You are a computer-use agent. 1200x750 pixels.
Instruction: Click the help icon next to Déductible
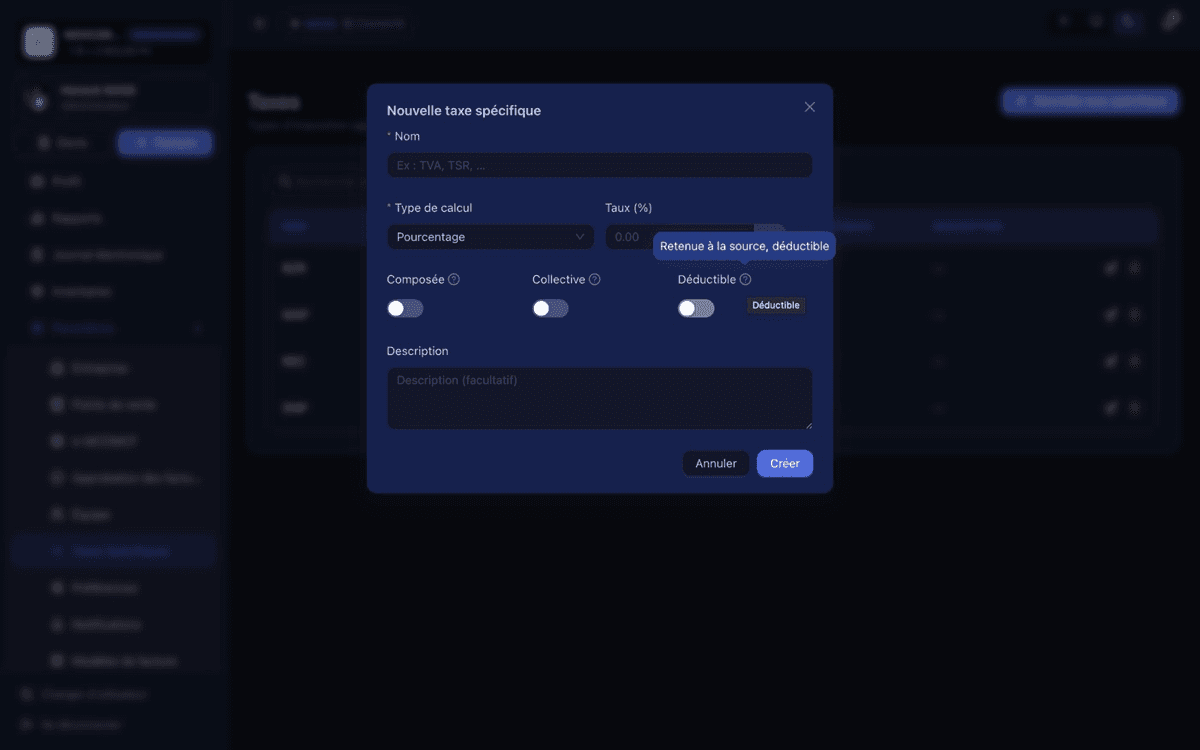pyautogui.click(x=745, y=280)
